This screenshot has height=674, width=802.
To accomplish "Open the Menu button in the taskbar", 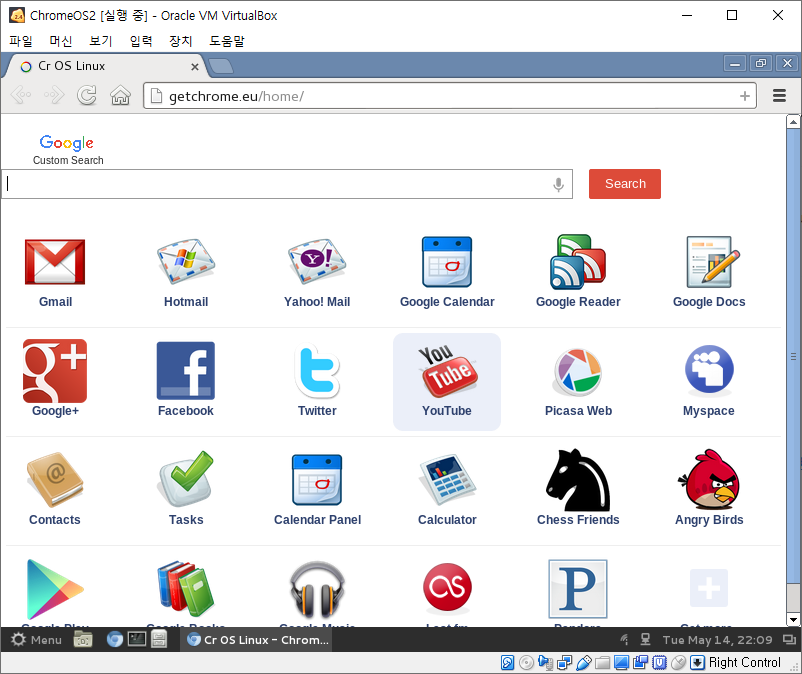I will point(36,640).
